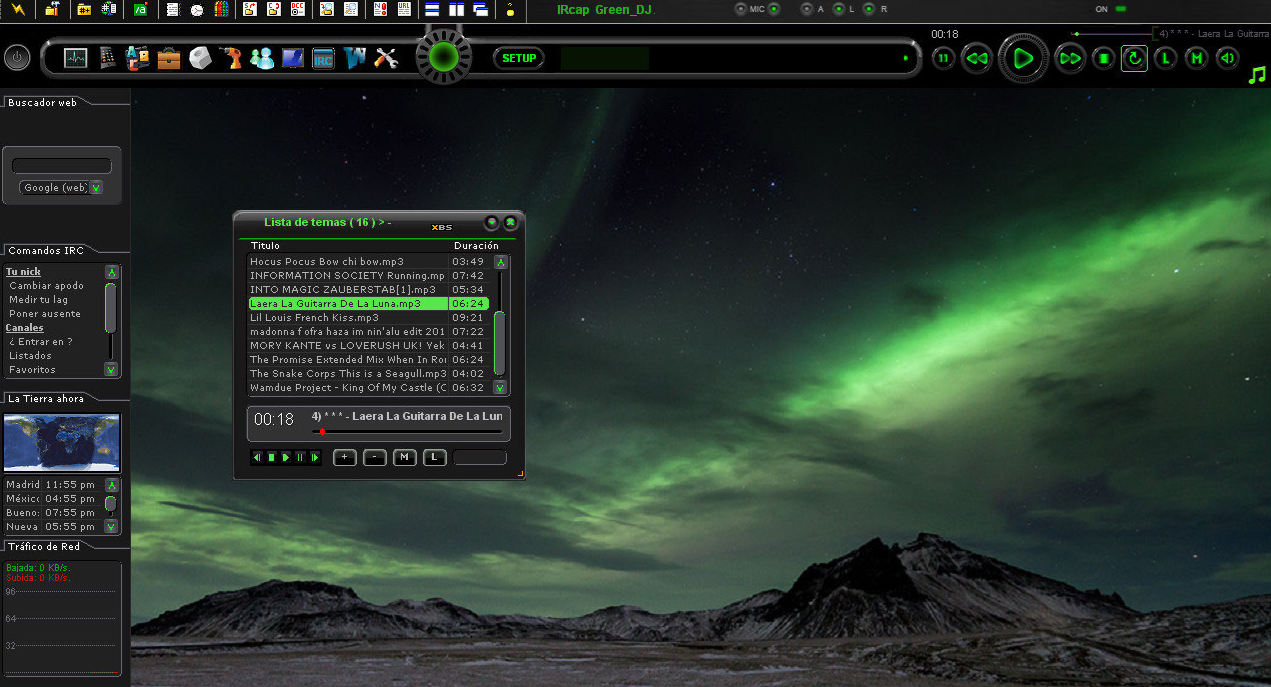Click the playlist vertical scrollbar thumb
Viewport: 1271px width, 687px height.
point(500,343)
